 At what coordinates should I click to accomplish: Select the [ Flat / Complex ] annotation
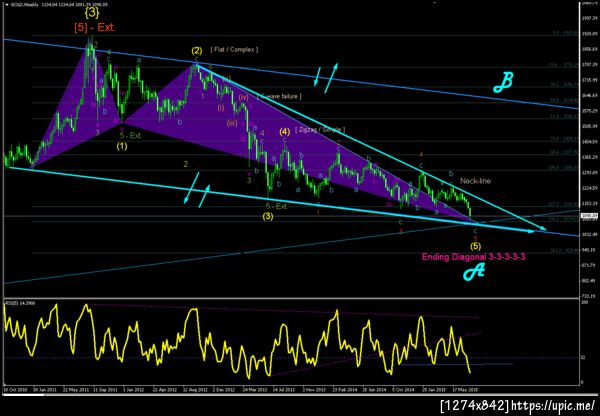234,50
